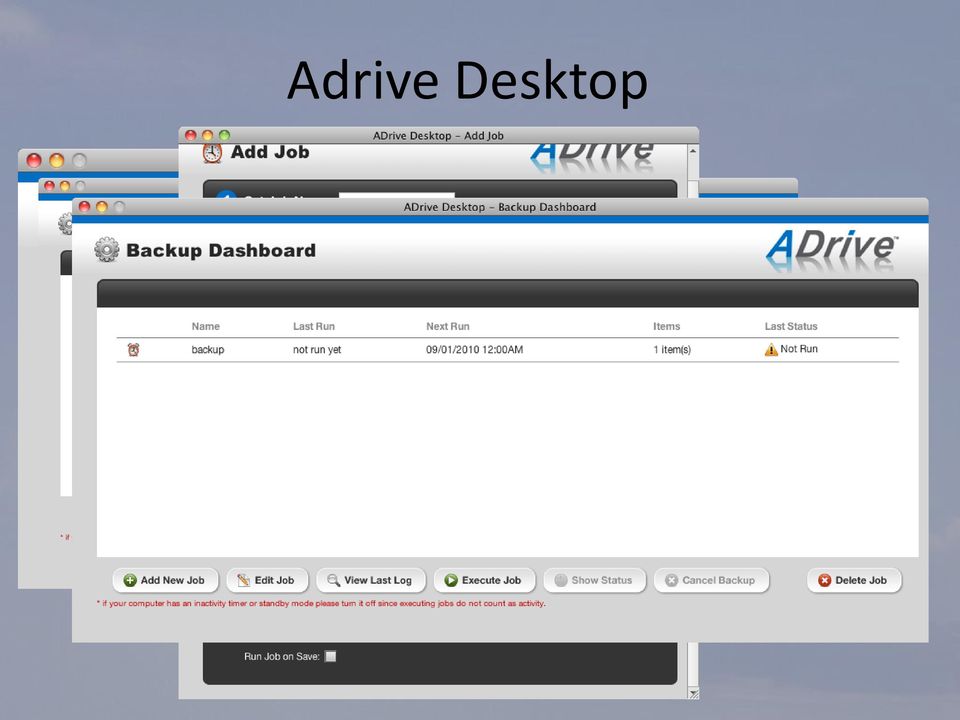960x720 pixels.
Task: Execute Job from the dashboard
Action: pyautogui.click(x=484, y=580)
